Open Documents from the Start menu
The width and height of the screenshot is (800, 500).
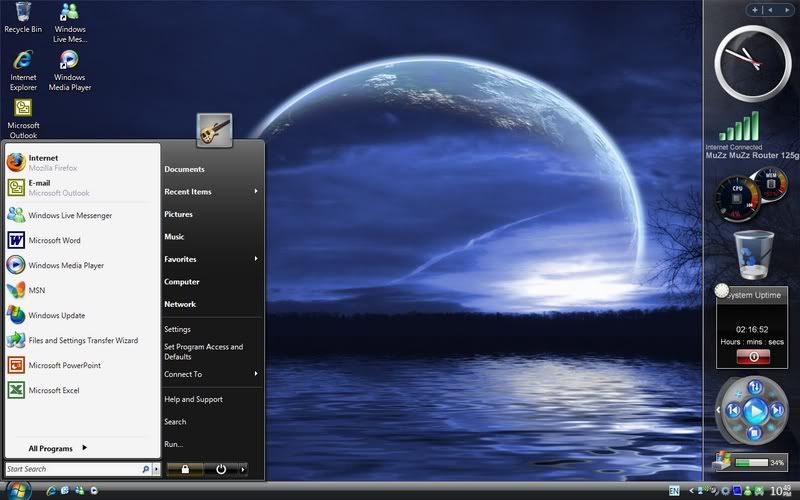185,170
